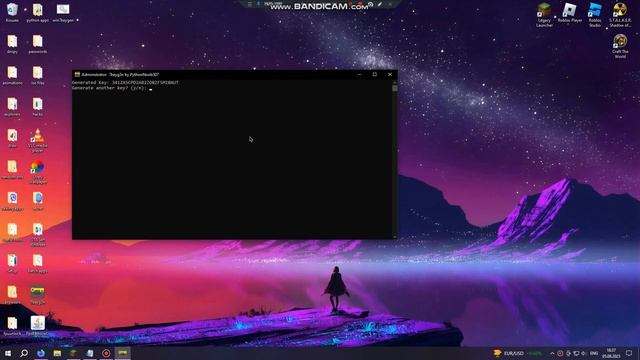Click the ENG language indicator in tray

tap(594, 353)
